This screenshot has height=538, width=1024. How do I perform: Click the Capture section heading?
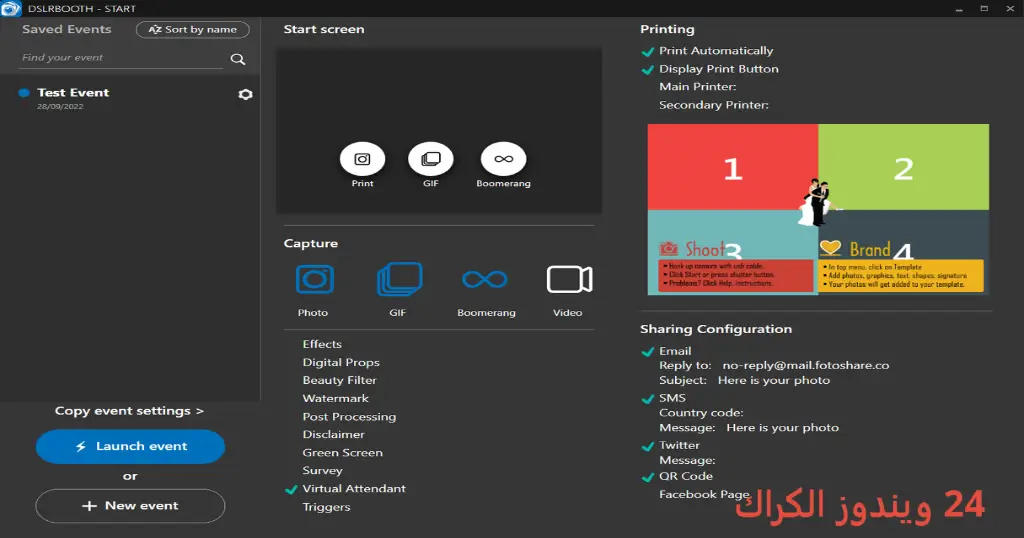click(311, 244)
